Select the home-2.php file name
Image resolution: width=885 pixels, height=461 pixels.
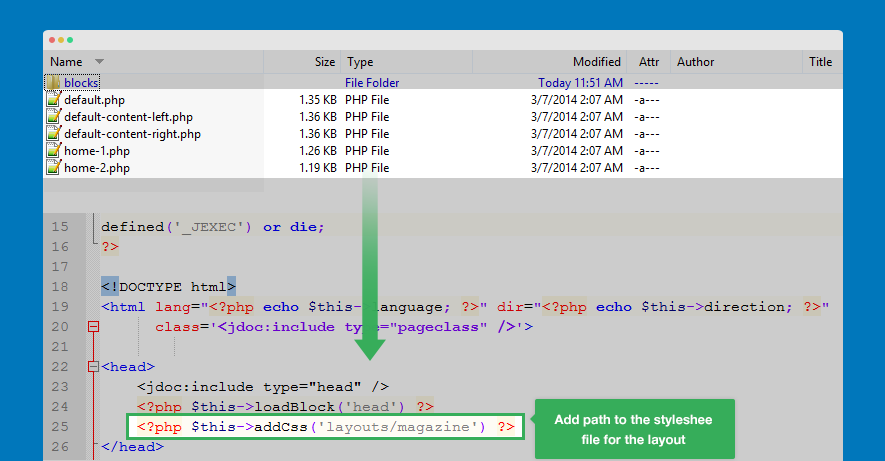[x=97, y=168]
